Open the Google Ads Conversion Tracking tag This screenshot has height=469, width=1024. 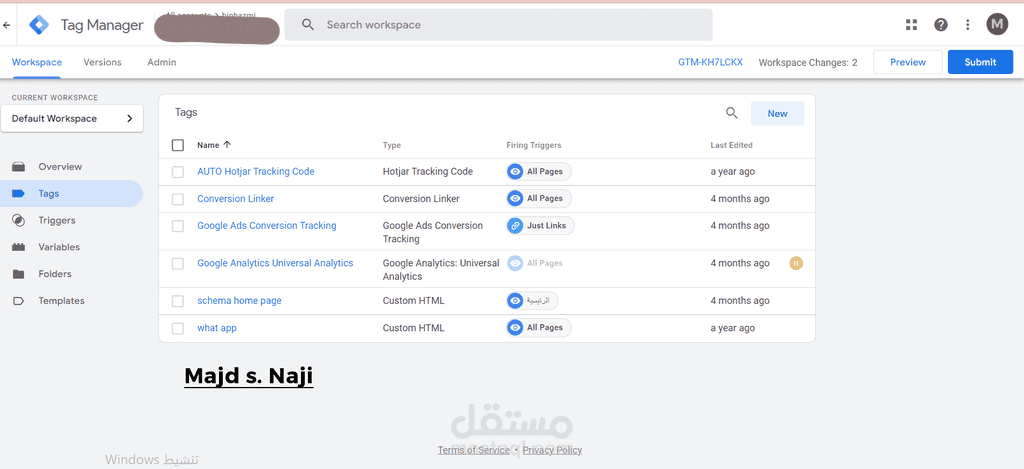point(266,225)
